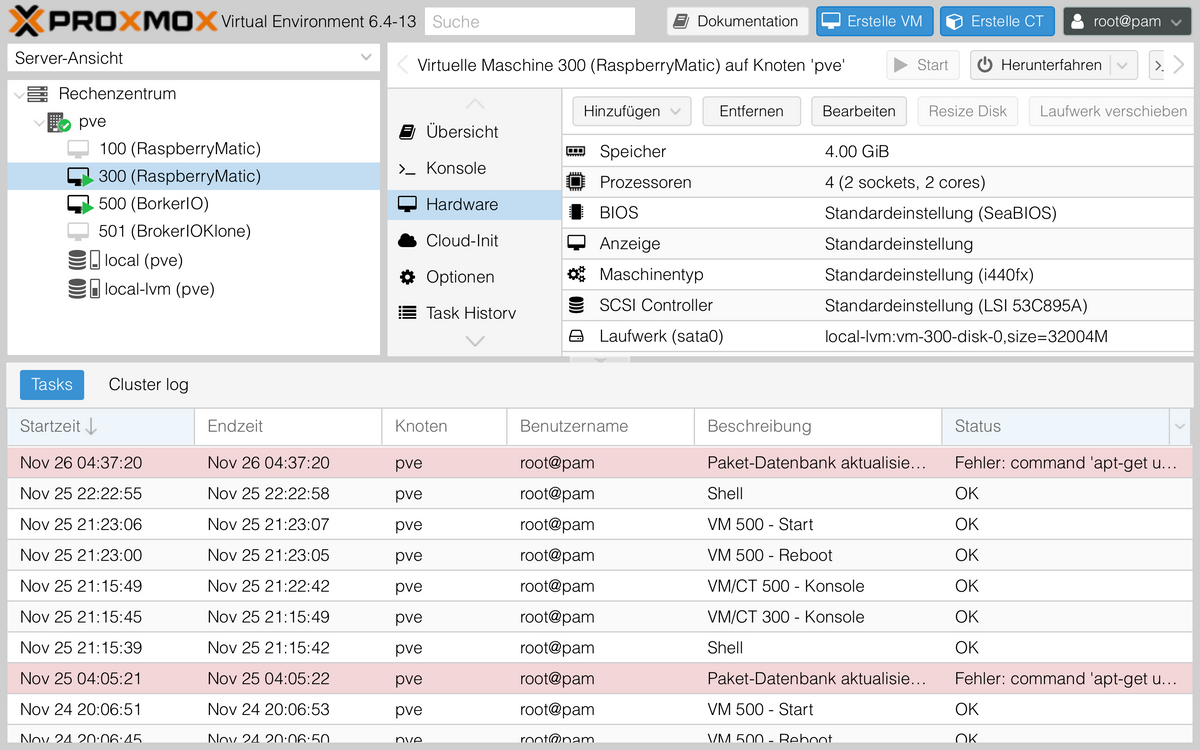Sort by the Endzeit column header
The width and height of the screenshot is (1200, 750).
tap(288, 427)
